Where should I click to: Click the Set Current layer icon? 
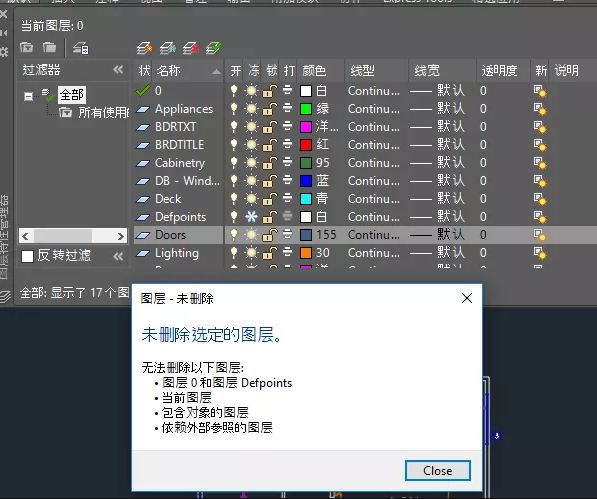pos(214,48)
